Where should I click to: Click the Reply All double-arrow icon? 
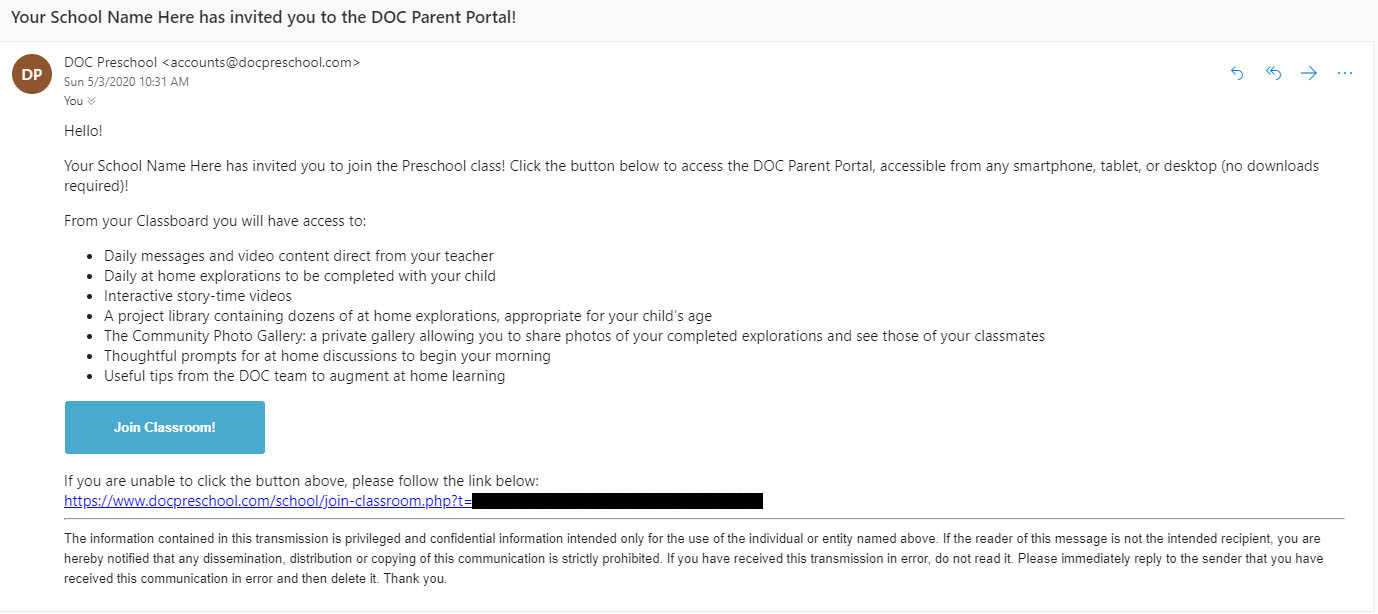click(x=1273, y=73)
